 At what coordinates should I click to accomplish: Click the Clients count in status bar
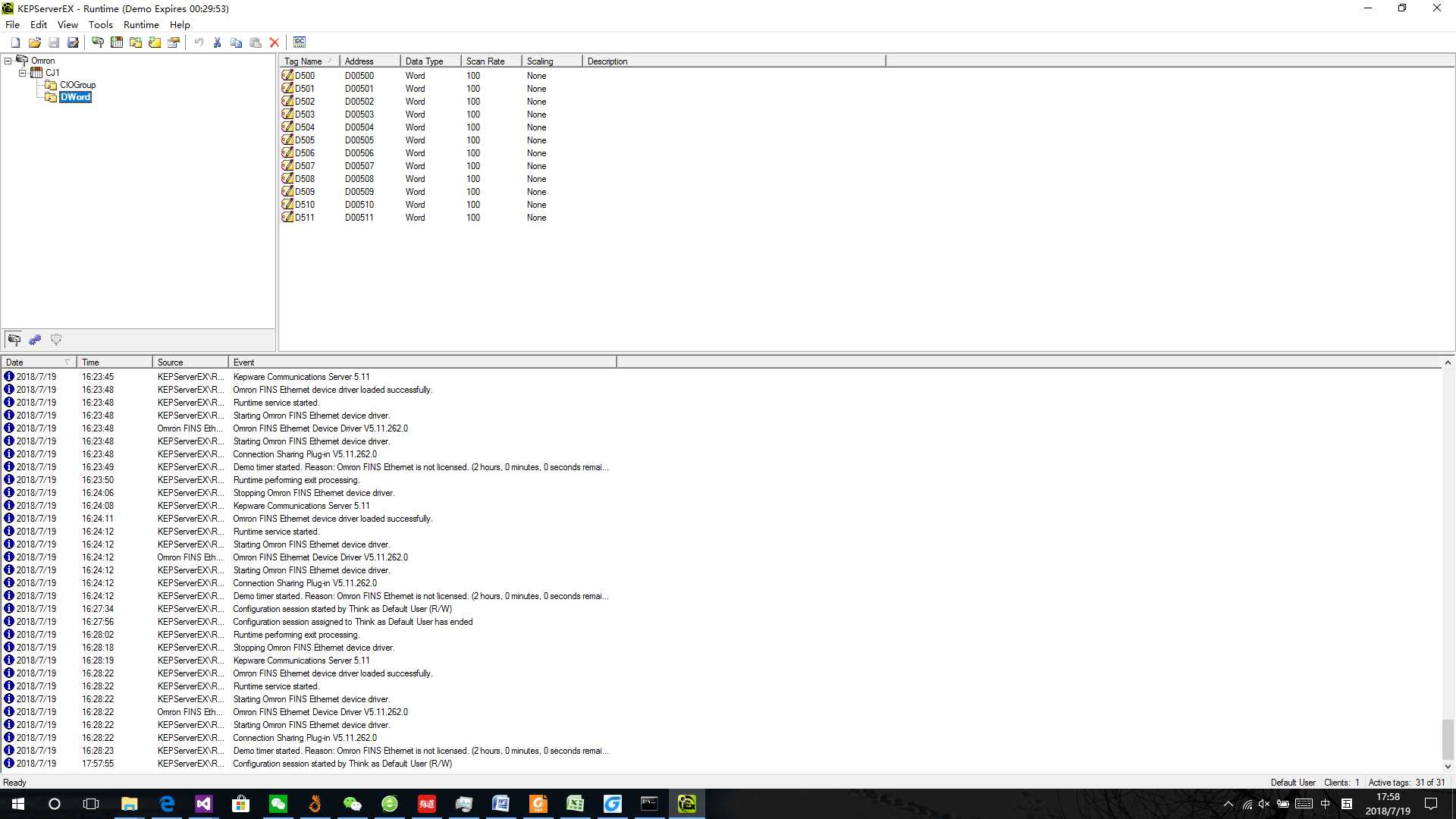[x=1341, y=783]
